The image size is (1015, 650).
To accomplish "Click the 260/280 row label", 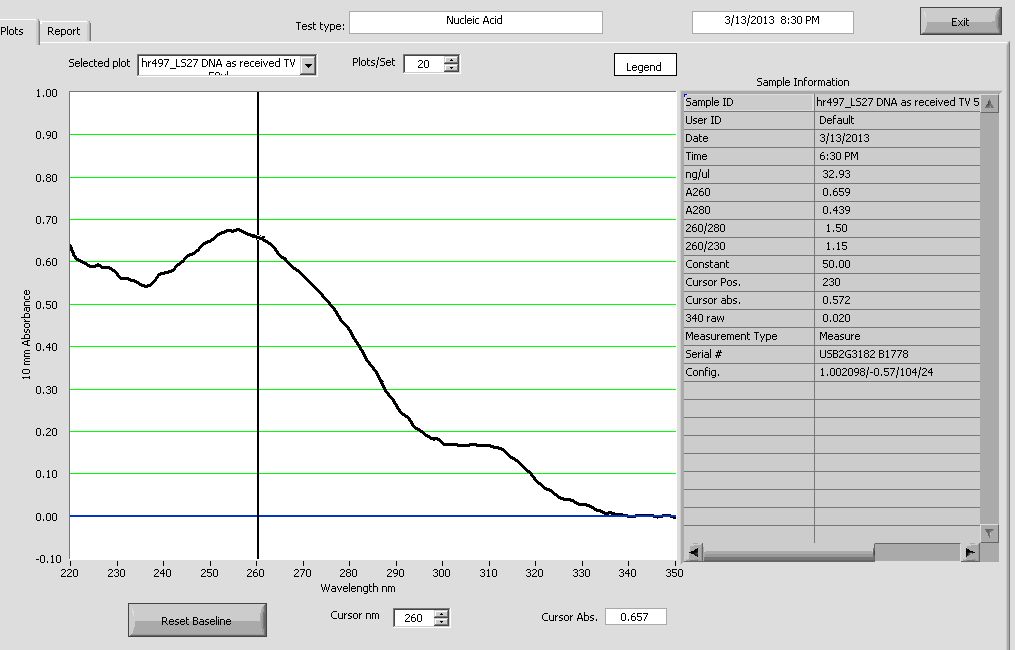I will point(749,229).
